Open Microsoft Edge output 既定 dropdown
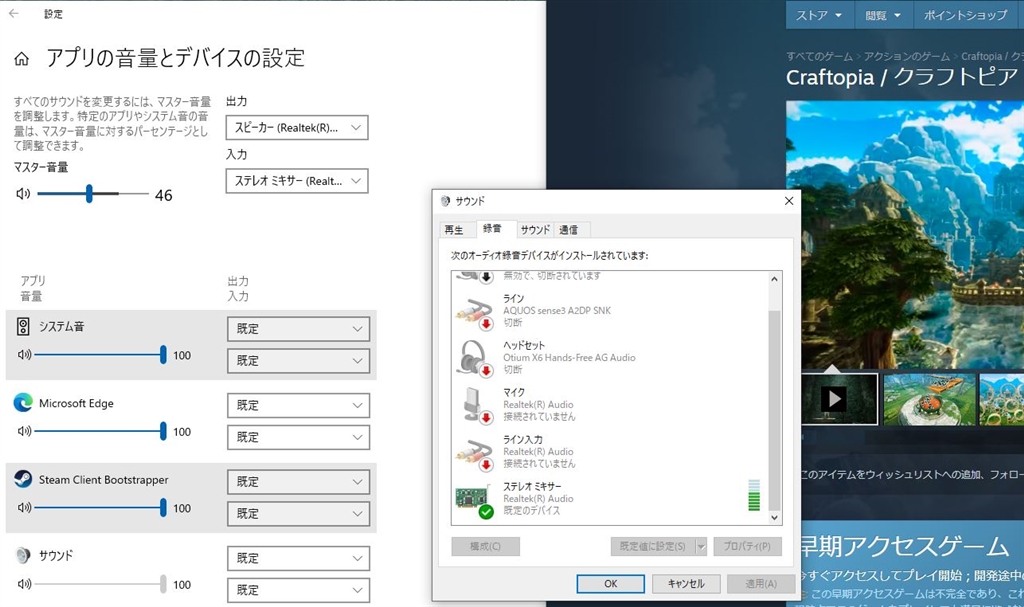1024x607 pixels. [298, 405]
